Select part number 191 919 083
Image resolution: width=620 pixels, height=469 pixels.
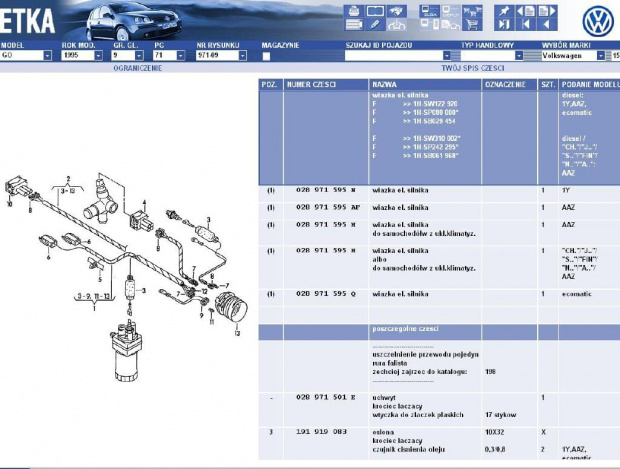321,432
